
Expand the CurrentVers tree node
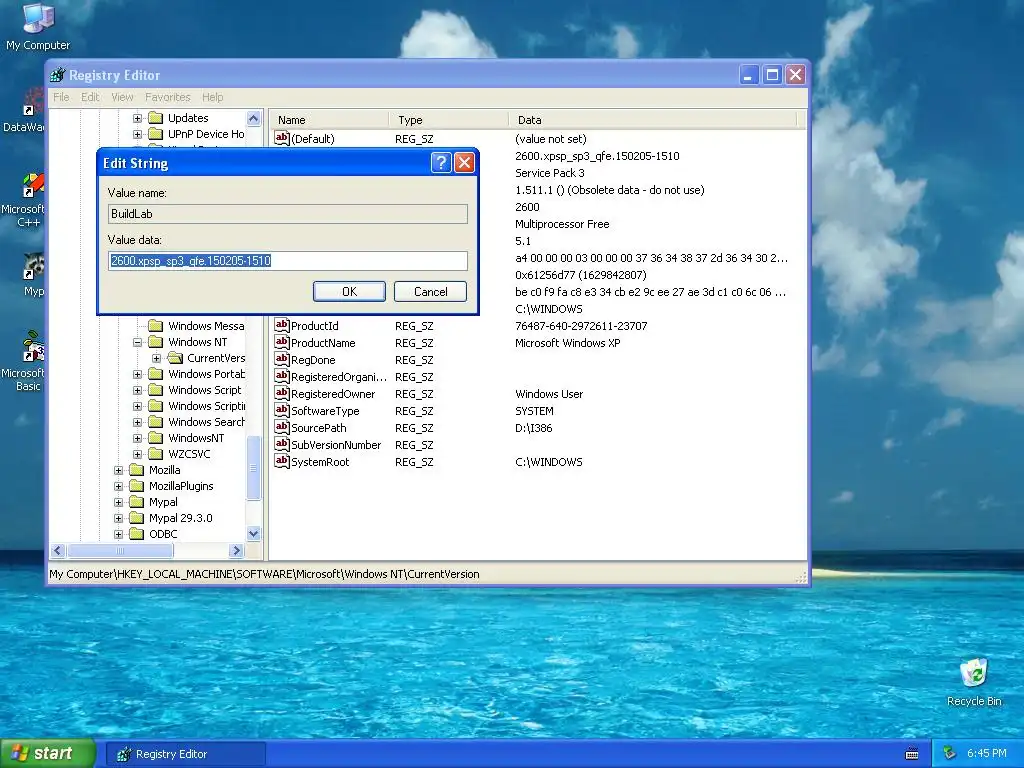coord(156,358)
